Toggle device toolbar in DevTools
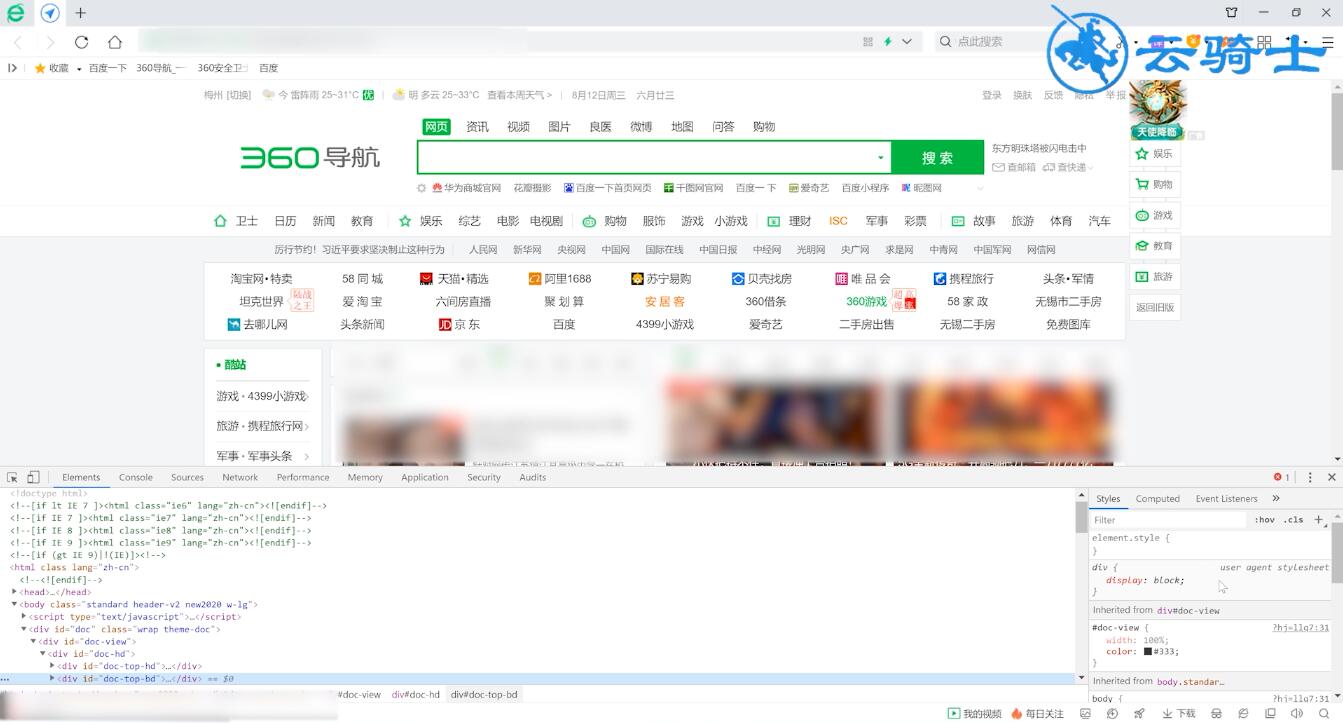This screenshot has width=1343, height=723. (x=33, y=477)
